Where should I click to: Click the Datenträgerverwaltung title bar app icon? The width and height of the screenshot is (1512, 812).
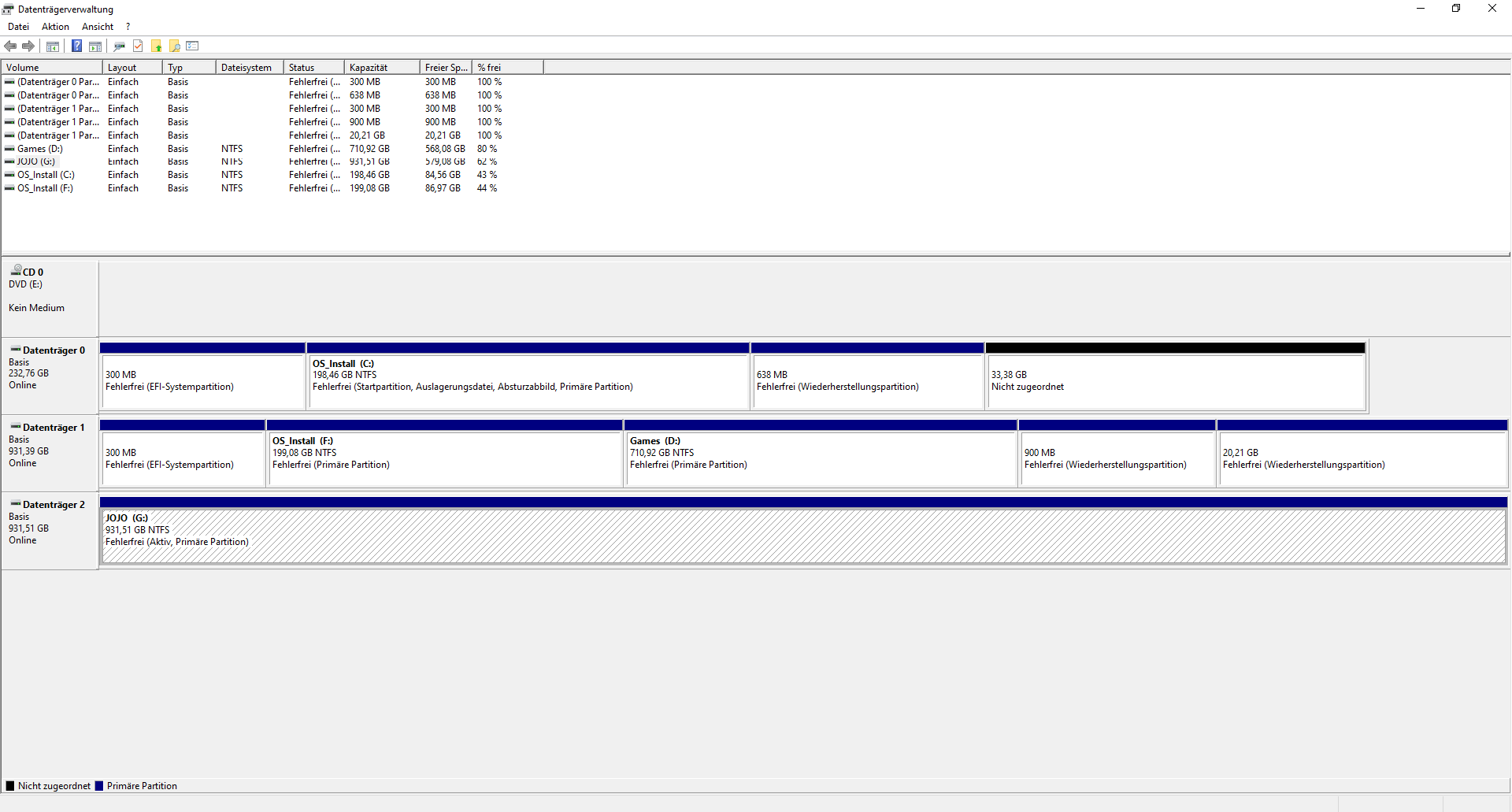[x=8, y=9]
